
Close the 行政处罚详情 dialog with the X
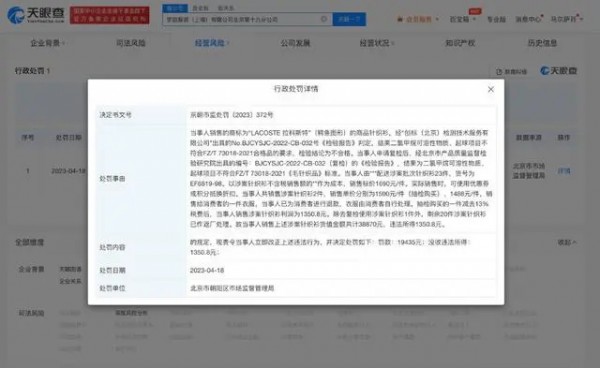(x=491, y=89)
